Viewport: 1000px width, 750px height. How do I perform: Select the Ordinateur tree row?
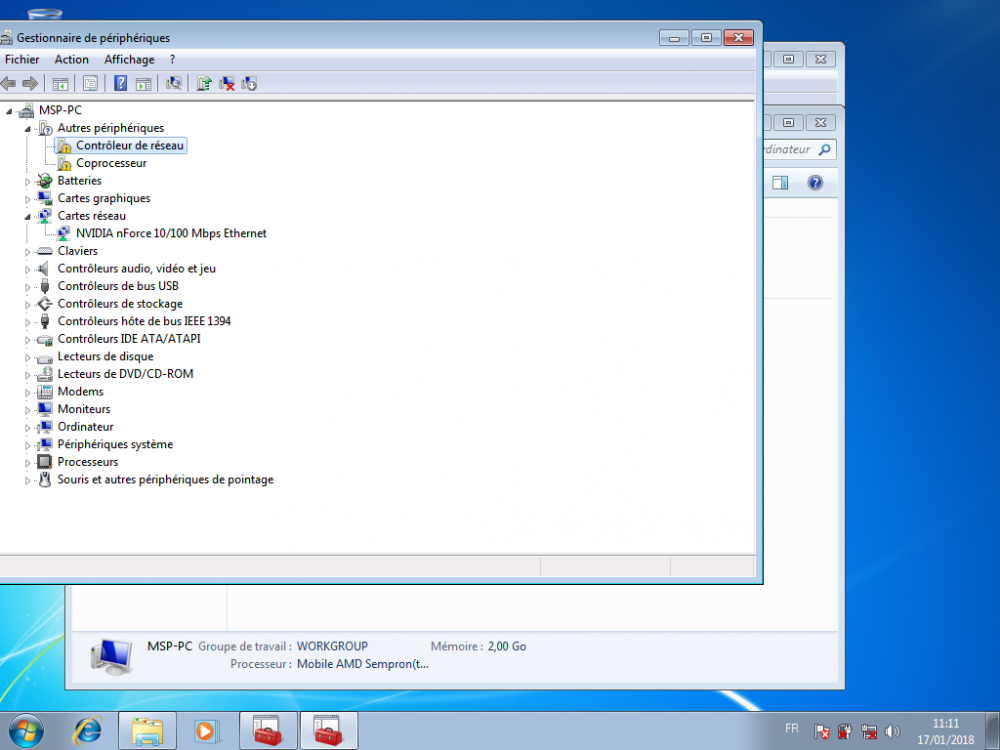85,427
